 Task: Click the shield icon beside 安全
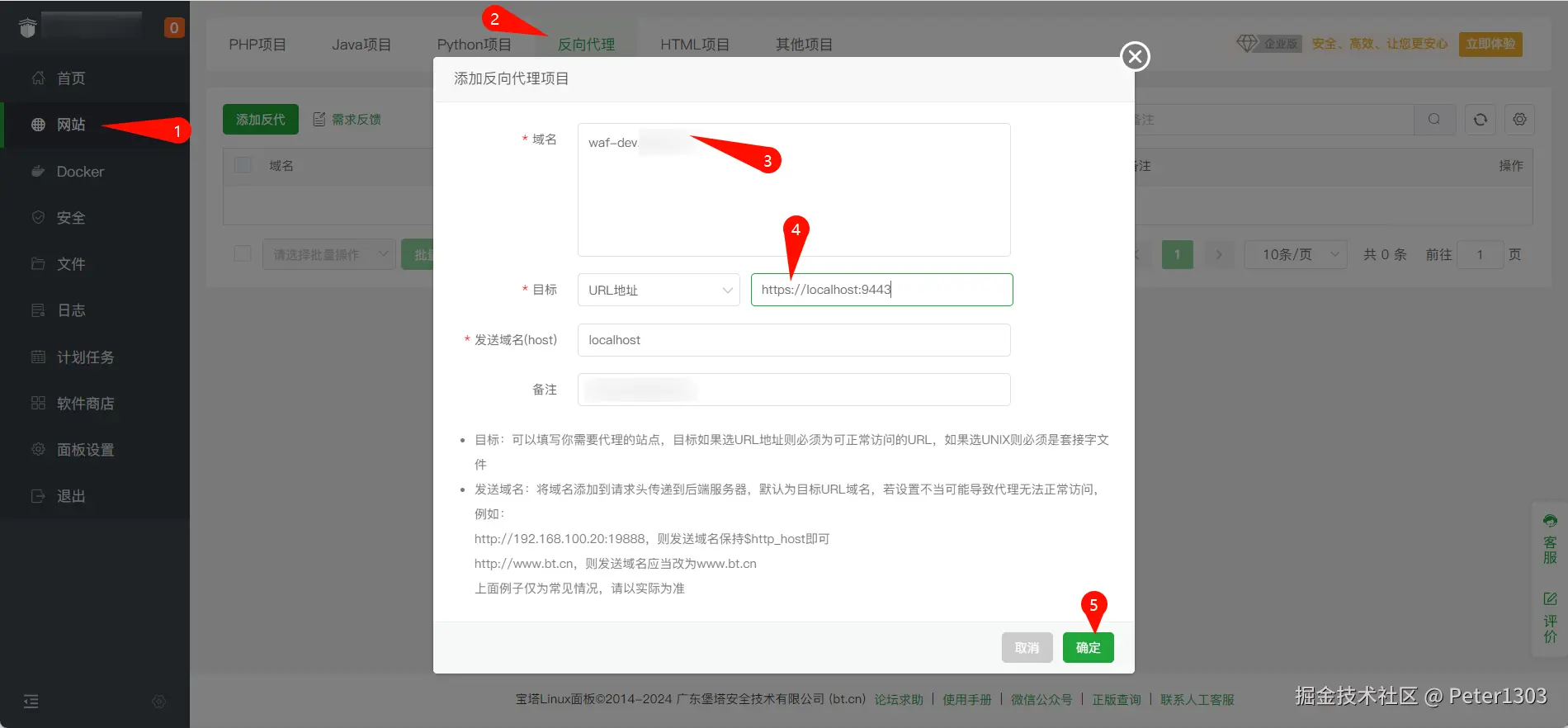(x=38, y=217)
